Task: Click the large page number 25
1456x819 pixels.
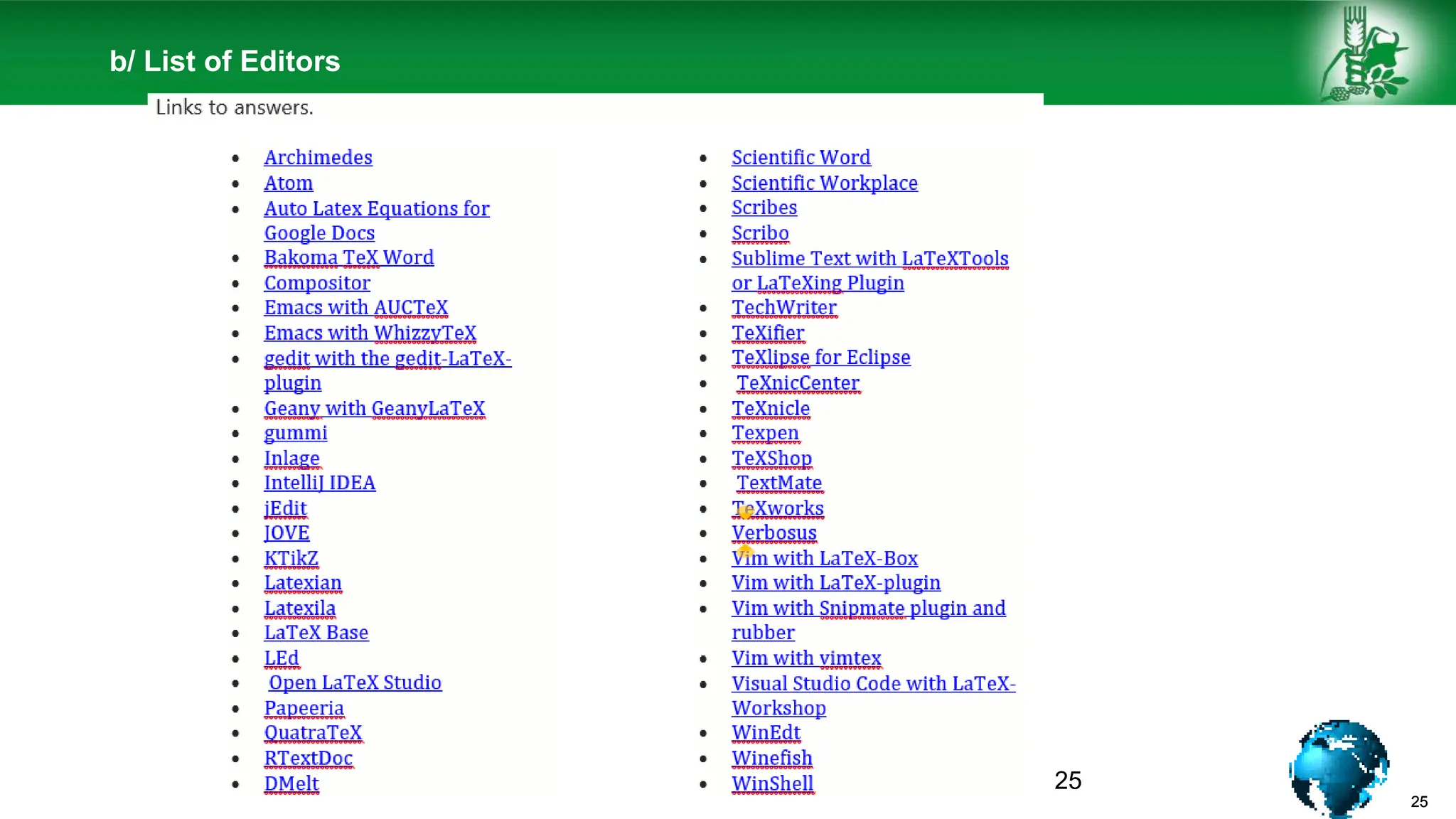Action: point(1067,781)
